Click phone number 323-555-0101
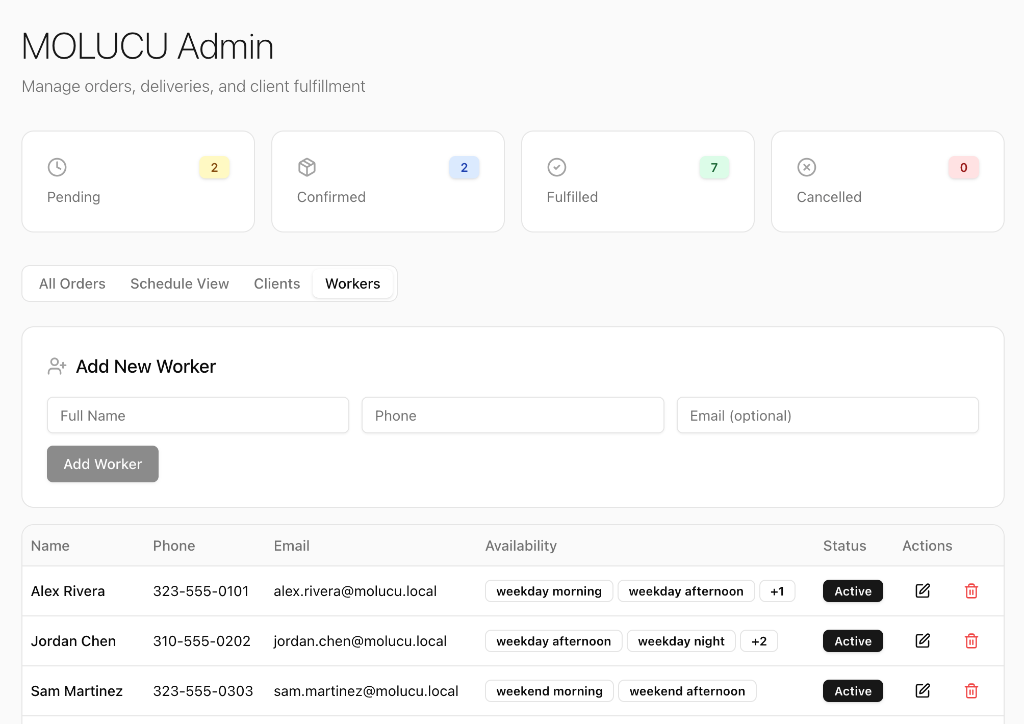Viewport: 1024px width, 724px height. click(x=200, y=591)
